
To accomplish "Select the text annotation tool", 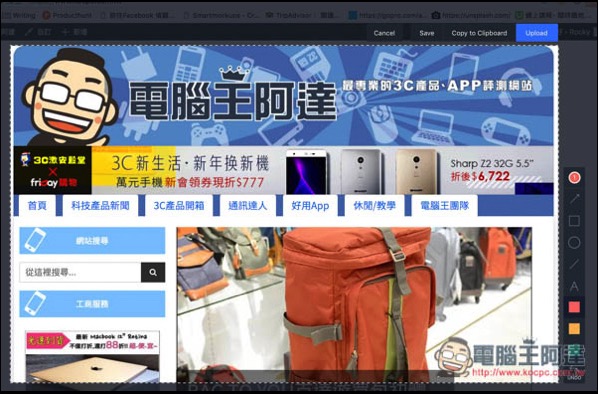I will click(x=574, y=286).
